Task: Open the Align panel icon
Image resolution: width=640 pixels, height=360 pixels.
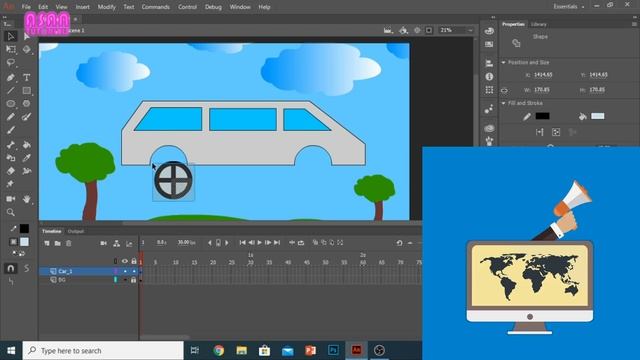Action: tap(489, 63)
